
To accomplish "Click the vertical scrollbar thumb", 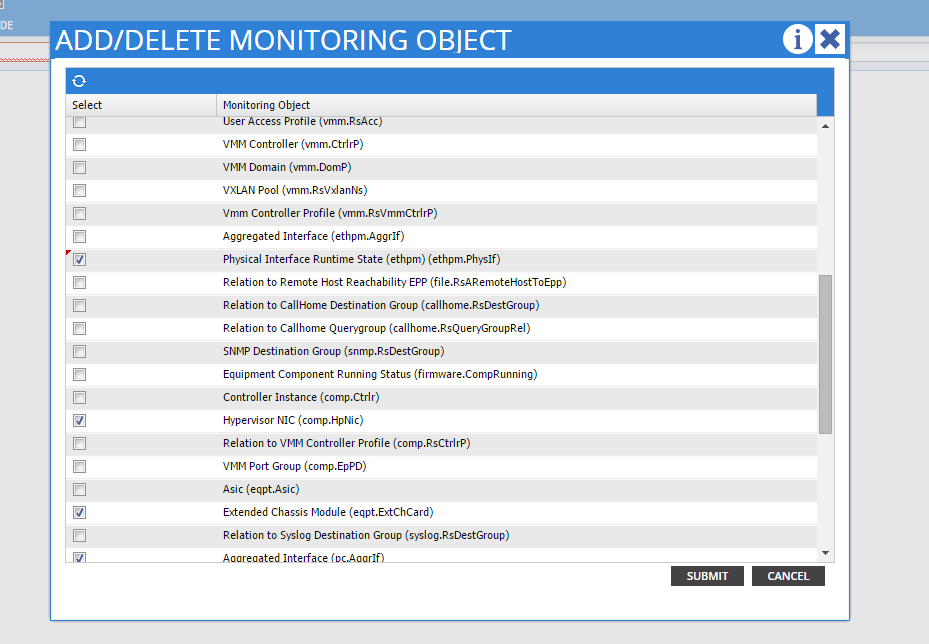I will pyautogui.click(x=825, y=354).
